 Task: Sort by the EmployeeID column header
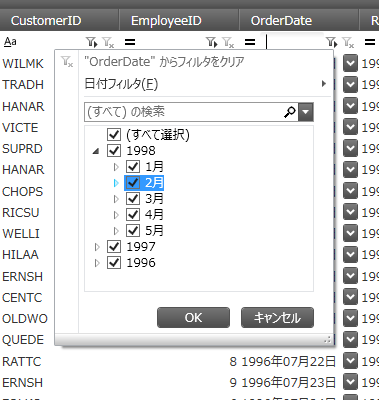pyautogui.click(x=179, y=21)
